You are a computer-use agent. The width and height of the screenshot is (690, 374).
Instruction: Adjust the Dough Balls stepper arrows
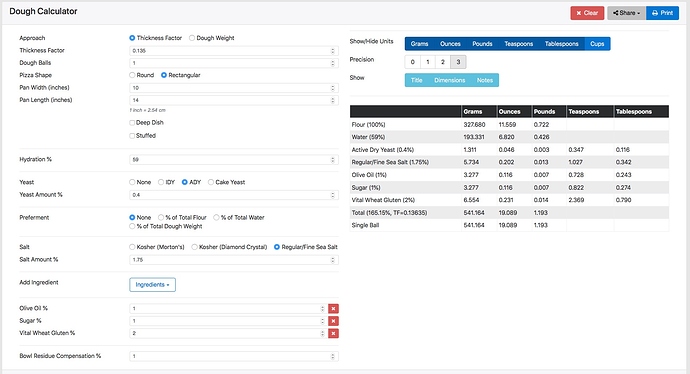pyautogui.click(x=333, y=63)
